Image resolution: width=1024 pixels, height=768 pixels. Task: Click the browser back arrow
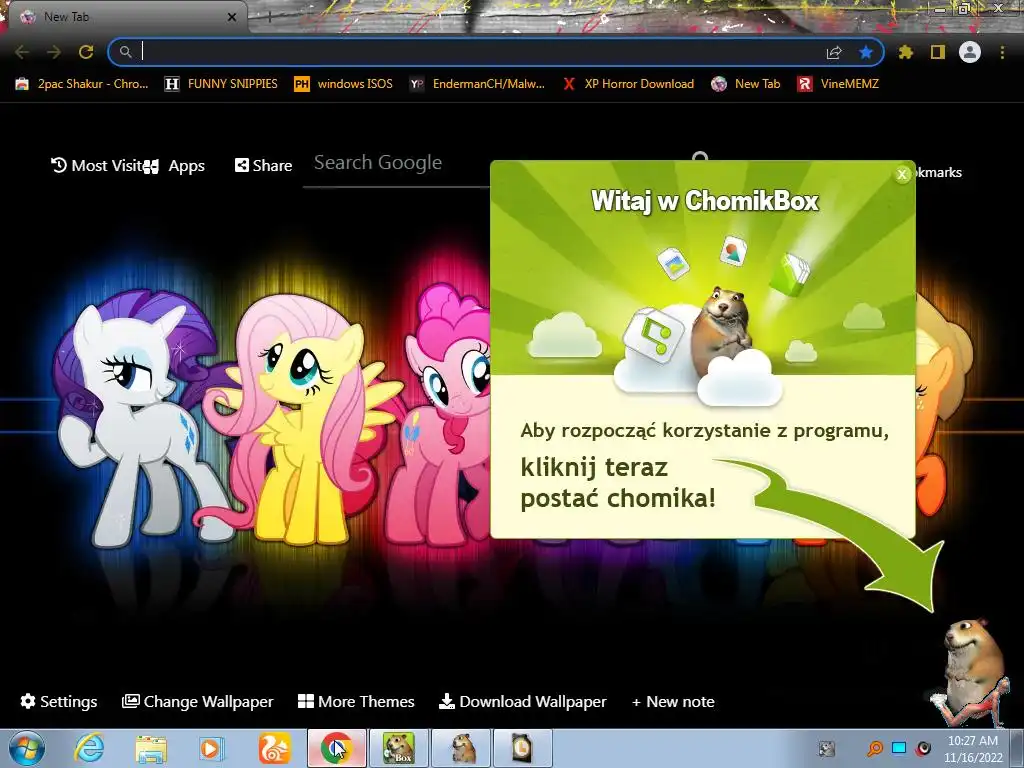22,52
